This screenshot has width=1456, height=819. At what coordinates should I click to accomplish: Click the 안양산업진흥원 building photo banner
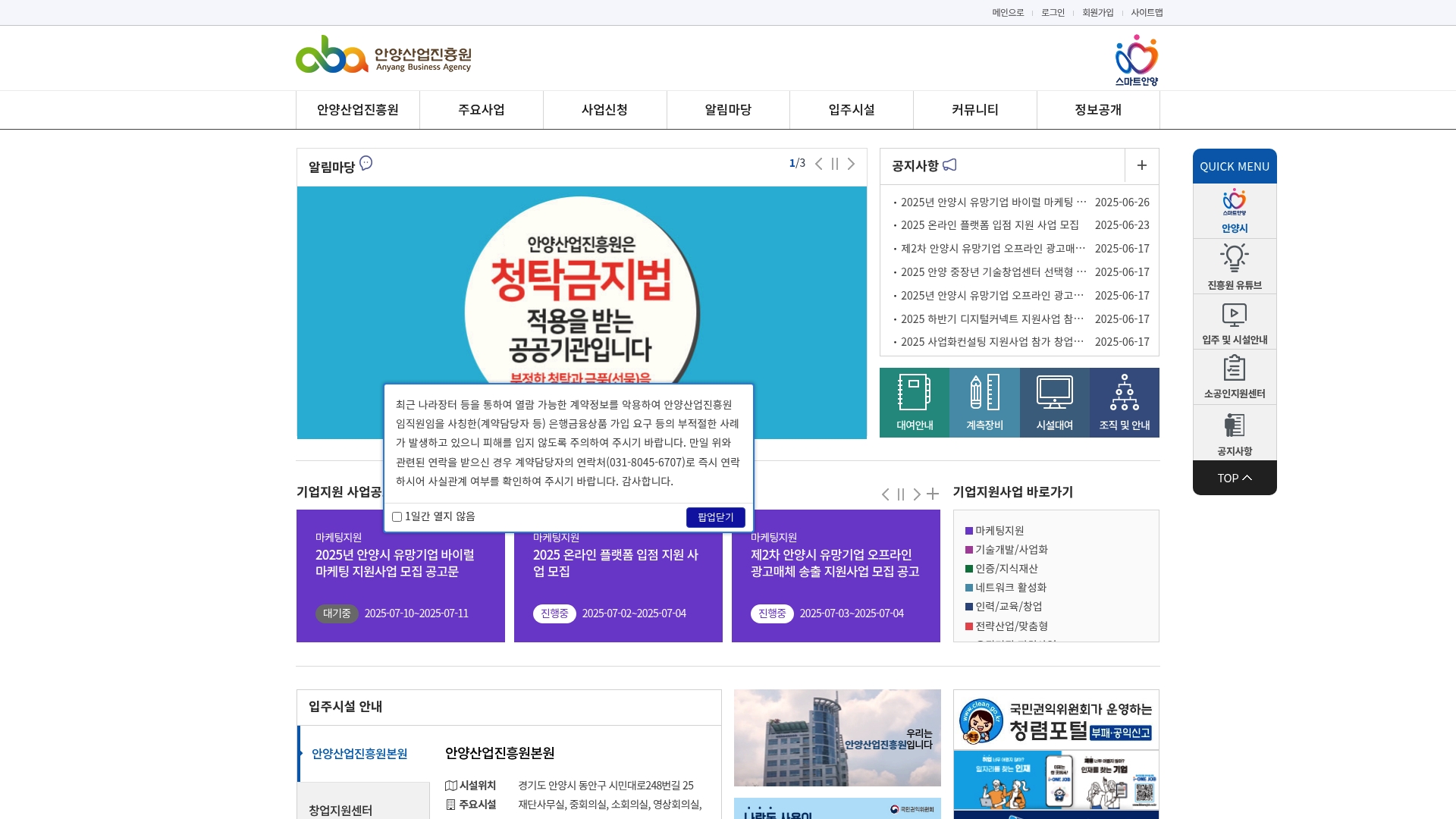(837, 738)
